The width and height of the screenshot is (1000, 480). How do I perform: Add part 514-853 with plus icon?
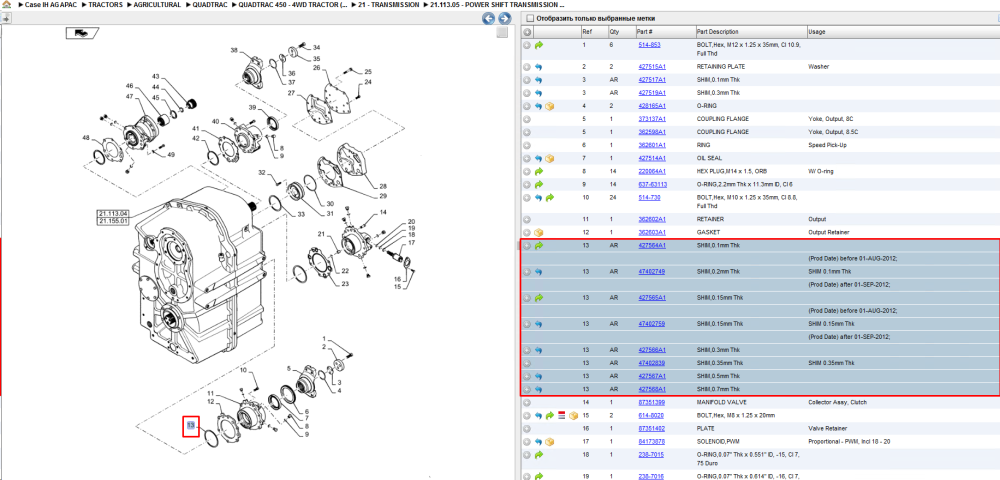pyautogui.click(x=527, y=45)
